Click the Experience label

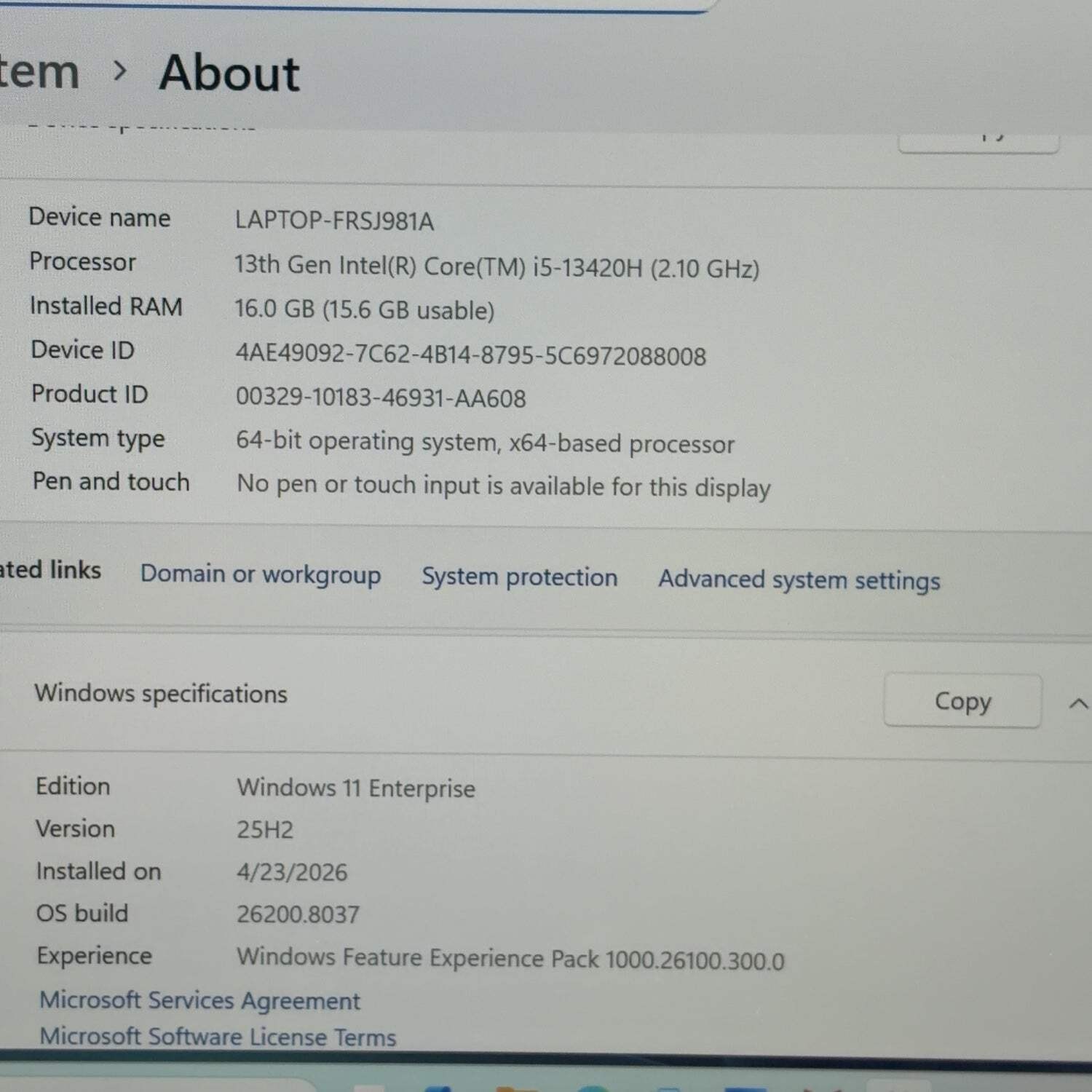(x=95, y=956)
